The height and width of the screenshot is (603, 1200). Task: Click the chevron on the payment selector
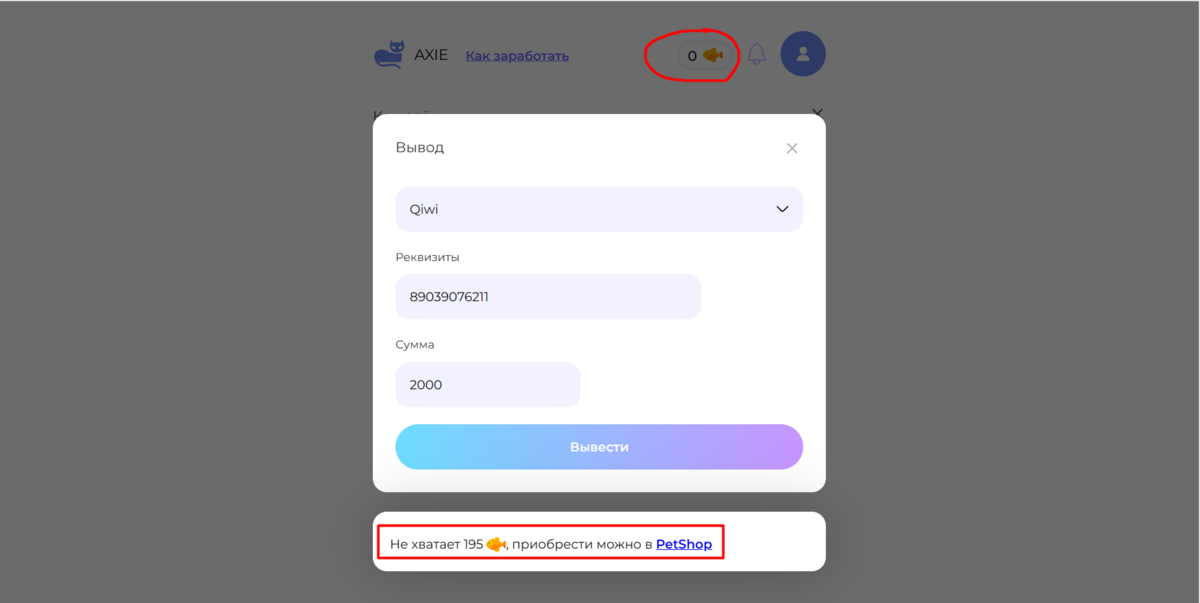782,209
